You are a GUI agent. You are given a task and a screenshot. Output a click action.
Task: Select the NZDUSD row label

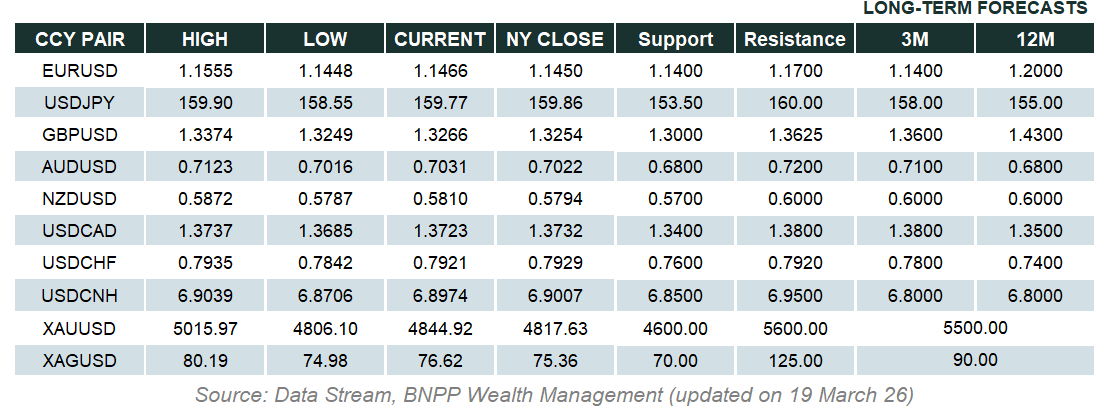pyautogui.click(x=79, y=199)
